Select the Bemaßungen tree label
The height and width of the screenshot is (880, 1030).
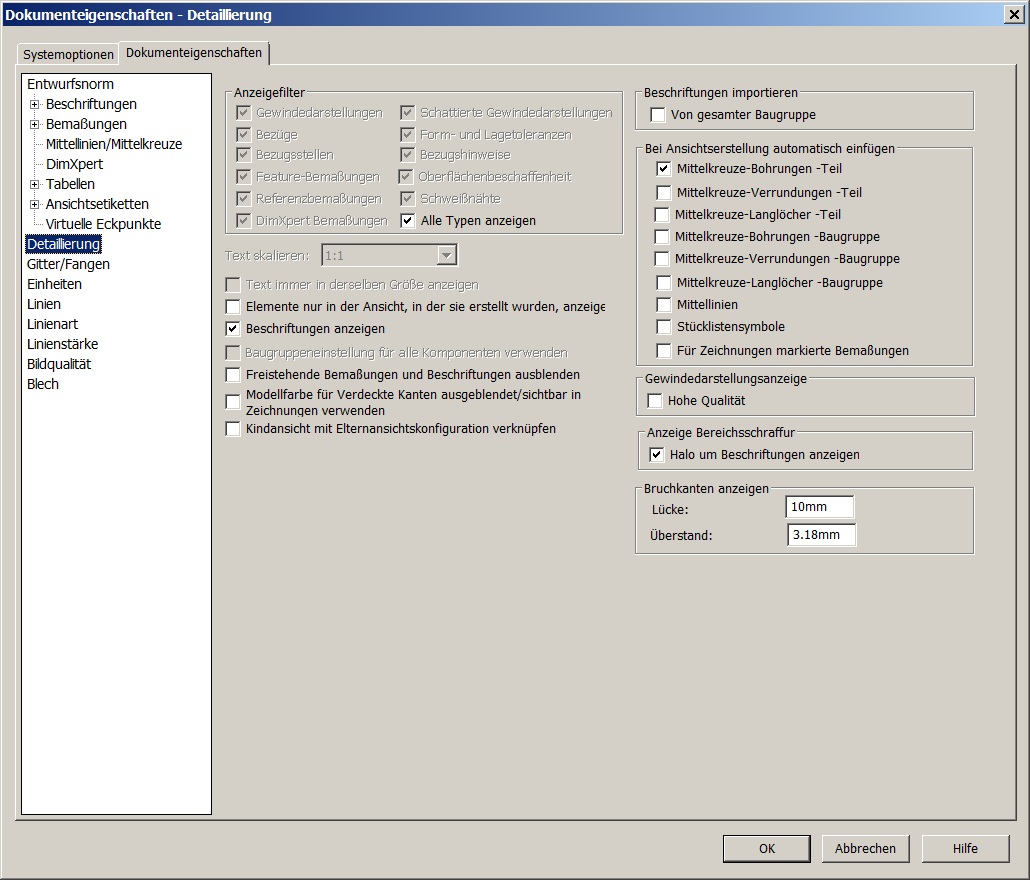coord(86,124)
